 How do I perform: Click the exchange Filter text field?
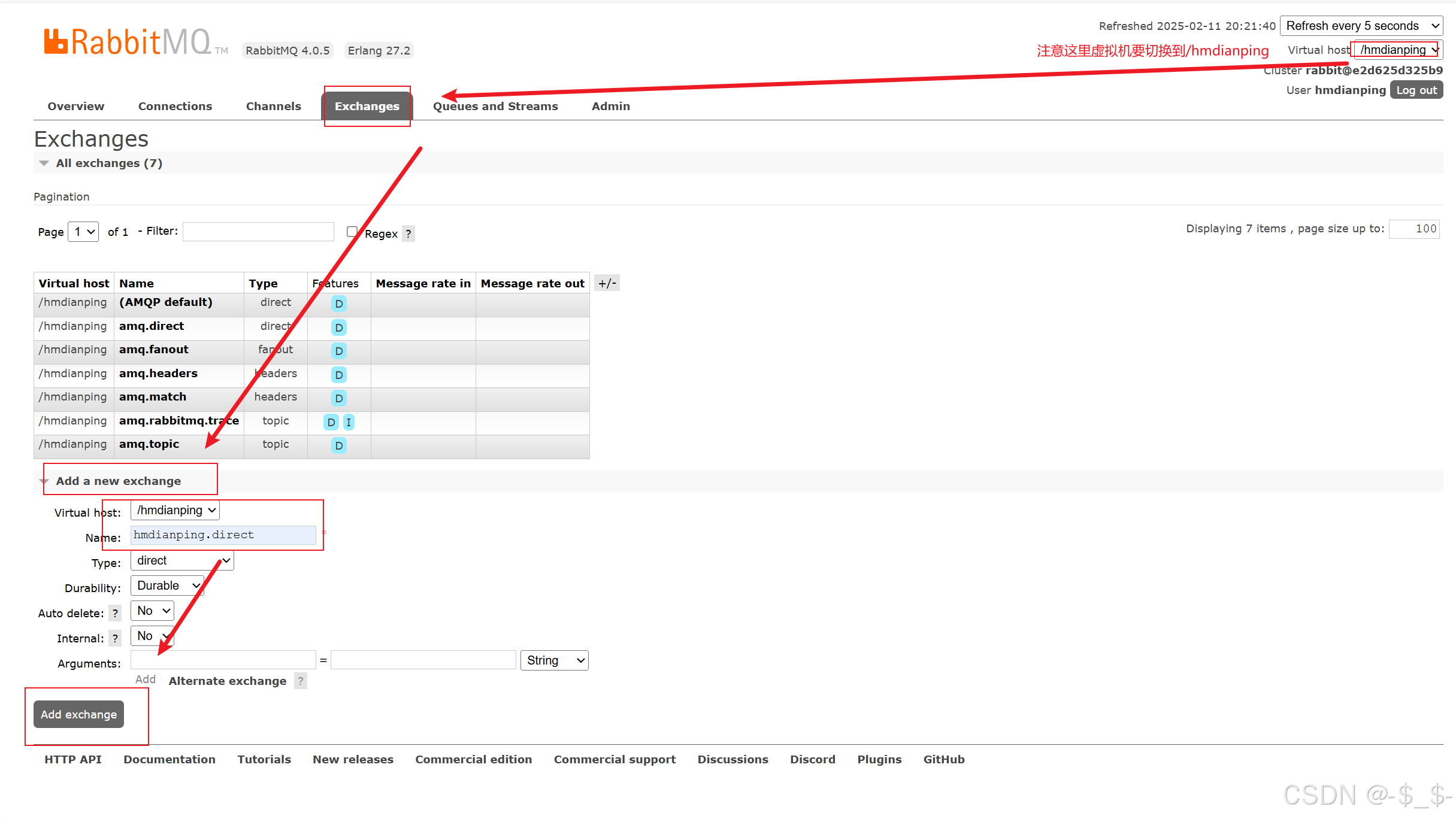[x=258, y=232]
